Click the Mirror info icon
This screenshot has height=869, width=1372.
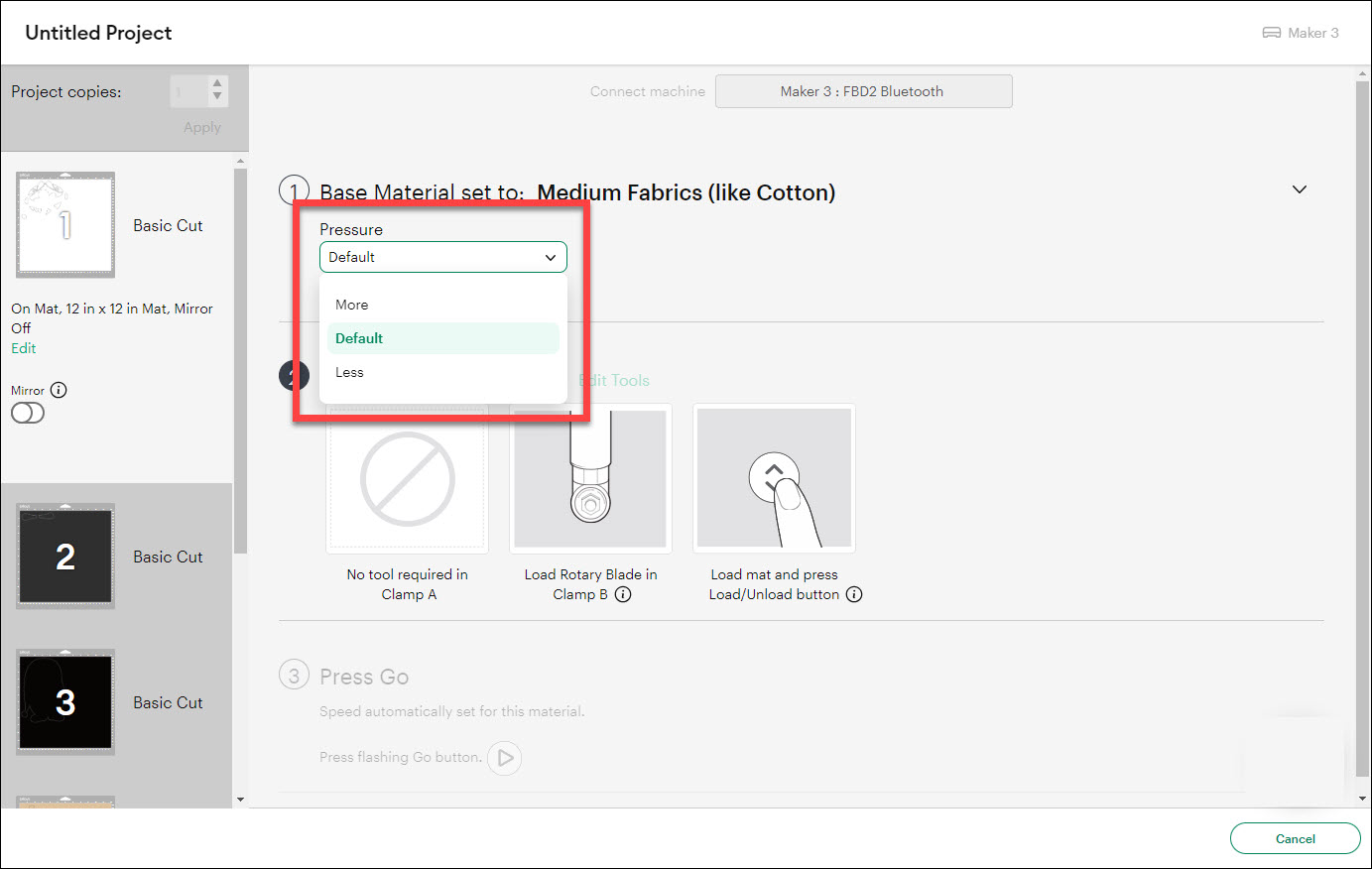[x=59, y=390]
